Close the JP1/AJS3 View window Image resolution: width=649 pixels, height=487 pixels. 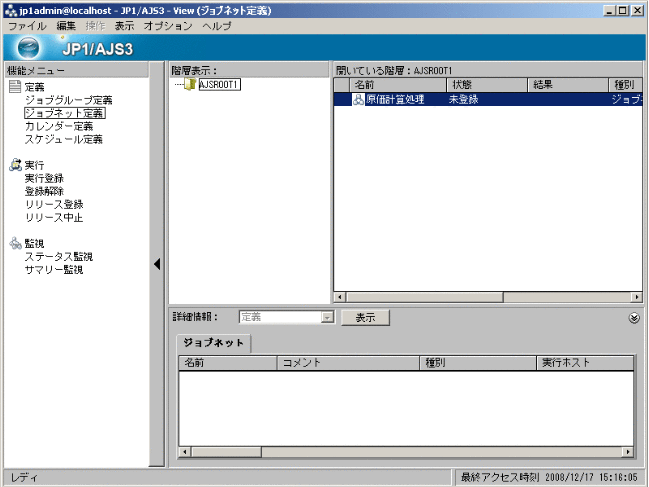637,10
